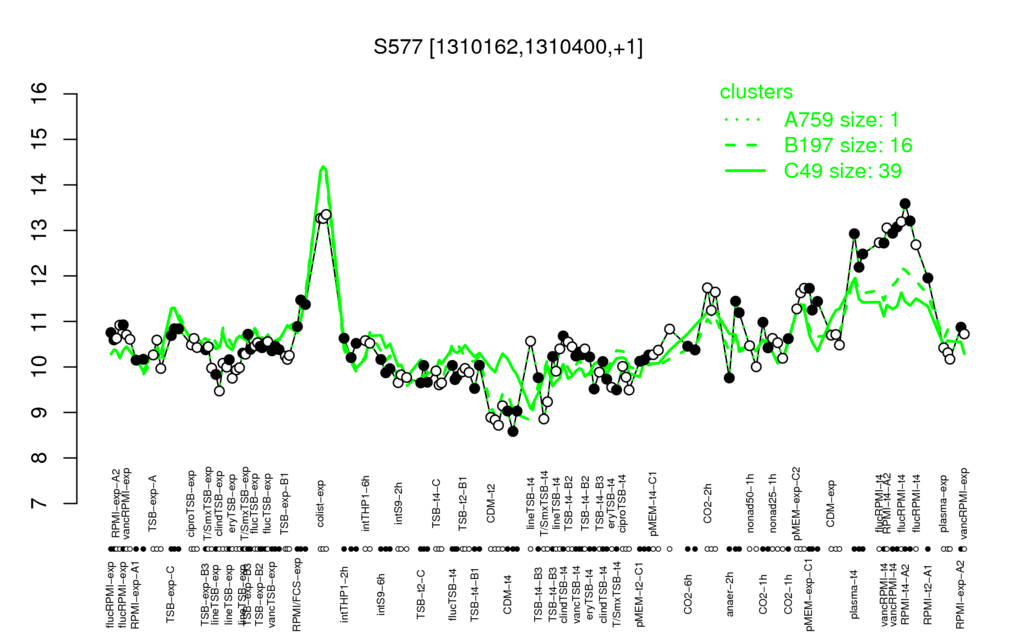Screen dimensions: 1024x640
Task: Click the 'TSB-t2-C' x-axis label
Action: tap(421, 596)
